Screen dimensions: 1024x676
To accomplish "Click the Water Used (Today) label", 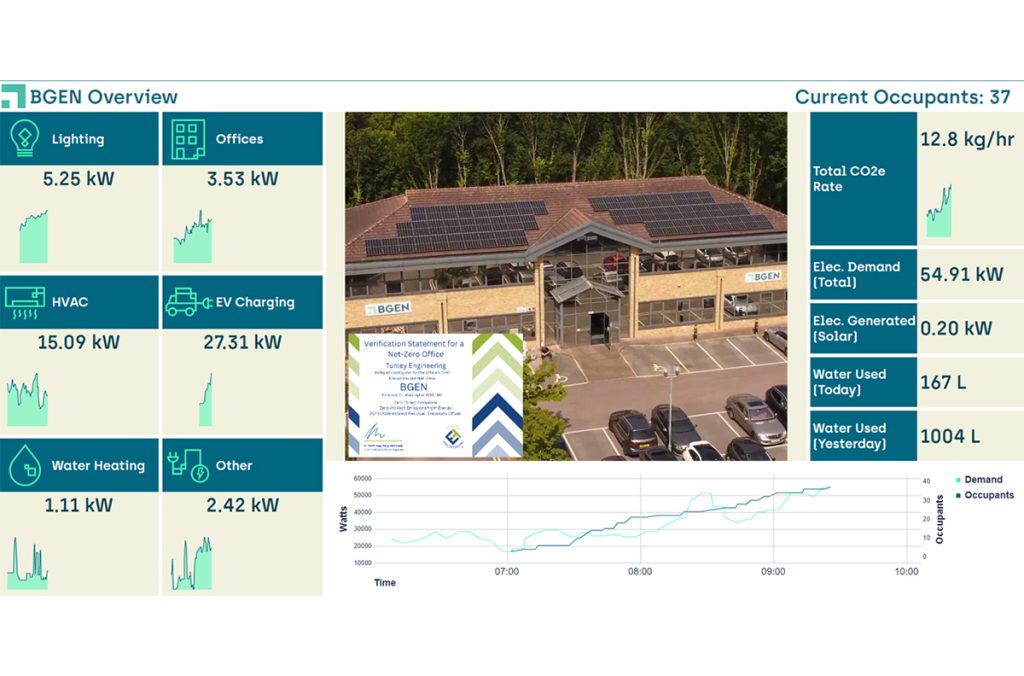I will 849,382.
